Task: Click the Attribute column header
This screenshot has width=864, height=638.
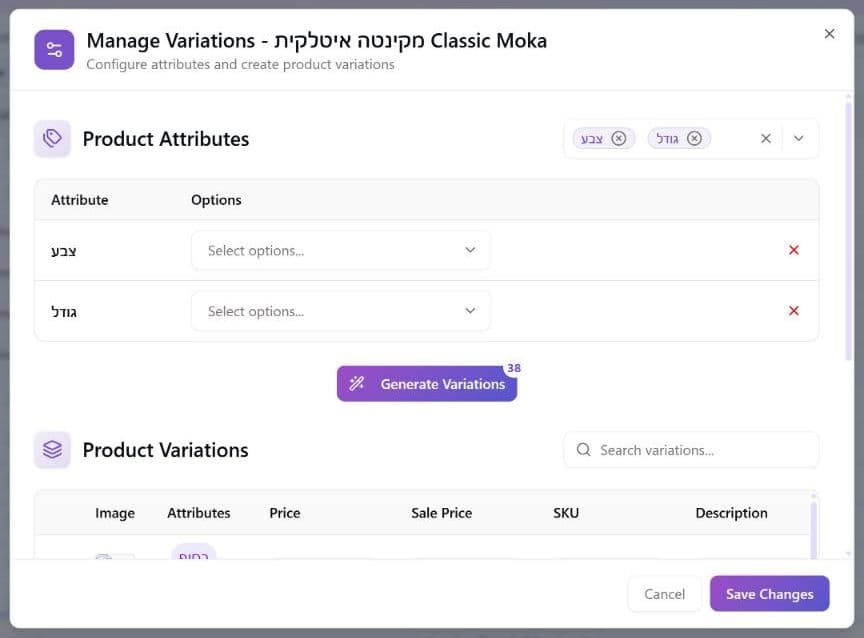Action: point(79,199)
